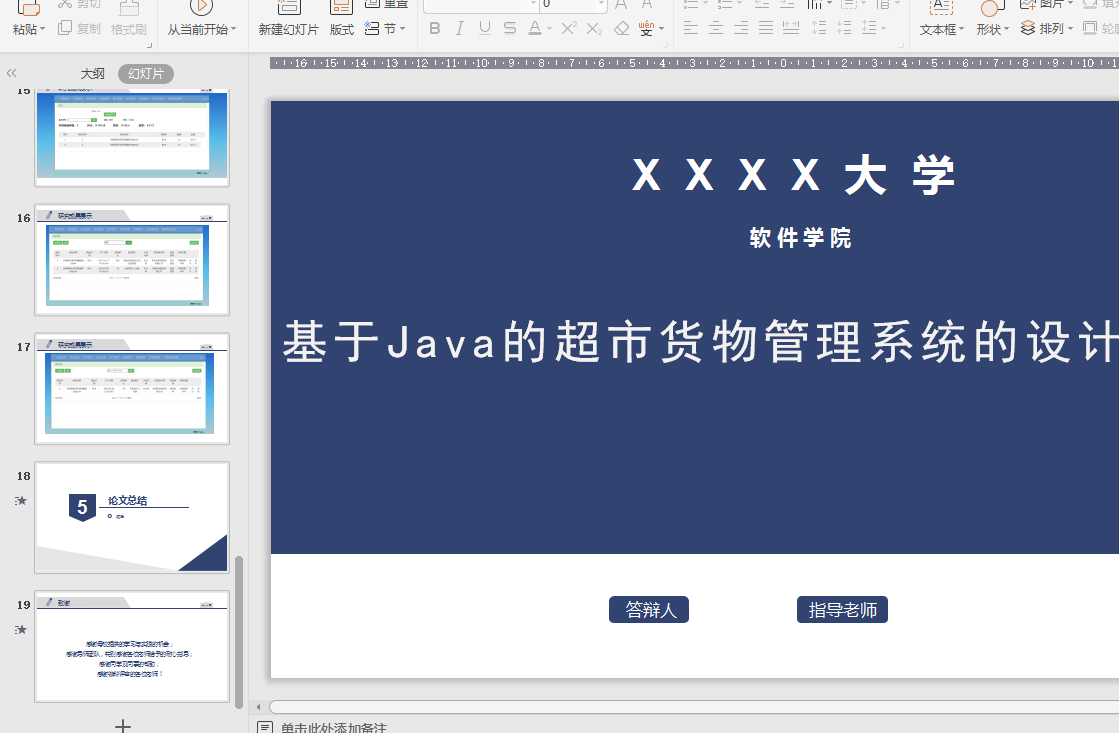Viewport: 1119px width, 733px height.
Task: Toggle Strikethrough formatting
Action: (x=510, y=29)
